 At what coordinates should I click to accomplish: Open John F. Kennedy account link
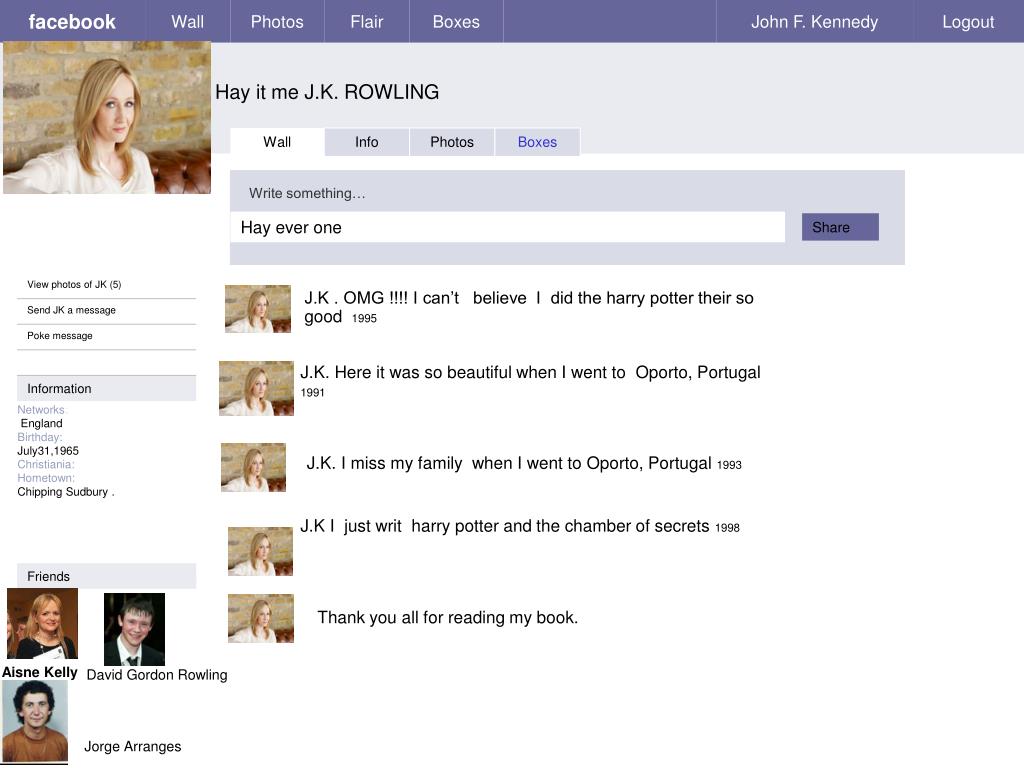click(814, 22)
